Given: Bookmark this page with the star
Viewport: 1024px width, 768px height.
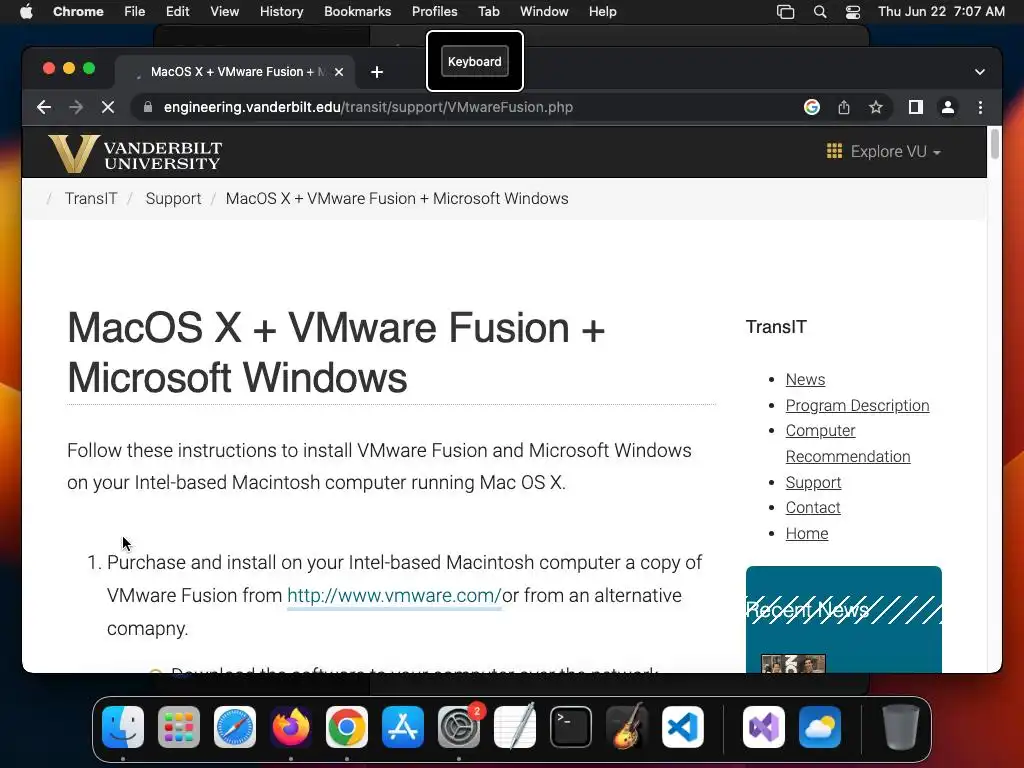Looking at the screenshot, I should coord(876,107).
